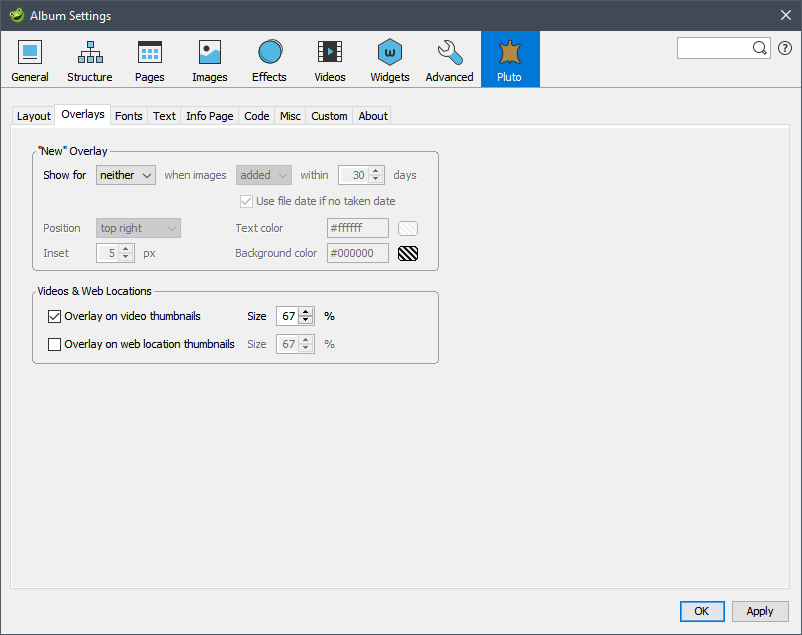Increase the Inset px value
Viewport: 802px width, 635px height.
coord(125,249)
